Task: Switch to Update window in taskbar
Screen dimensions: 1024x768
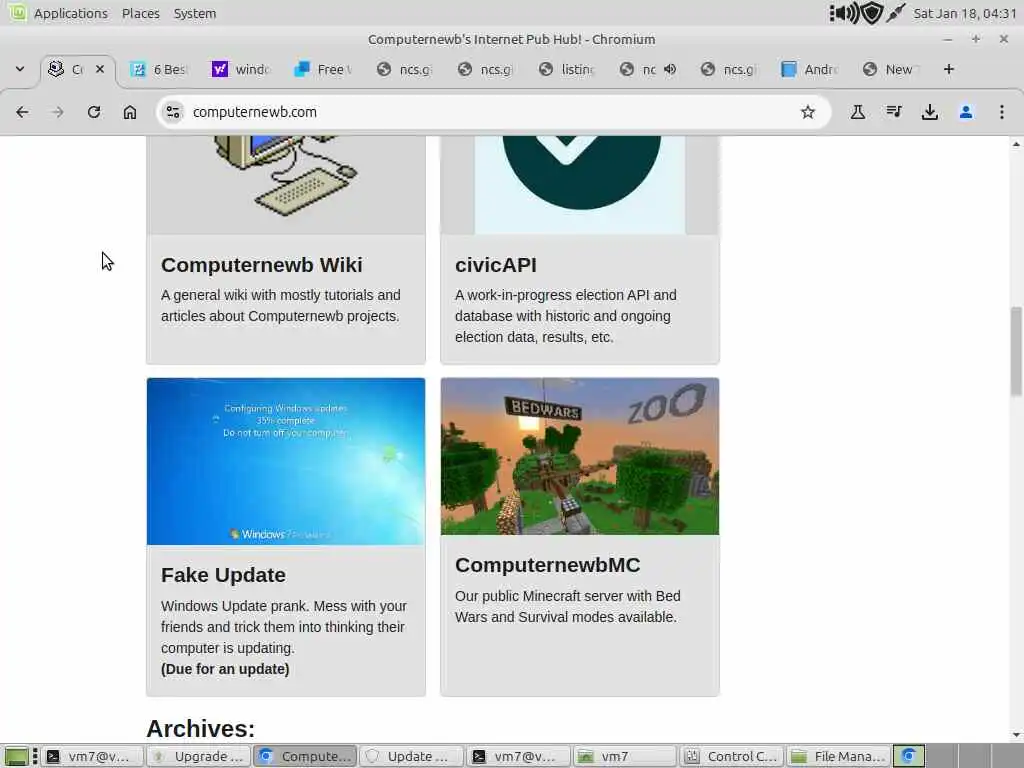Action: click(x=411, y=756)
